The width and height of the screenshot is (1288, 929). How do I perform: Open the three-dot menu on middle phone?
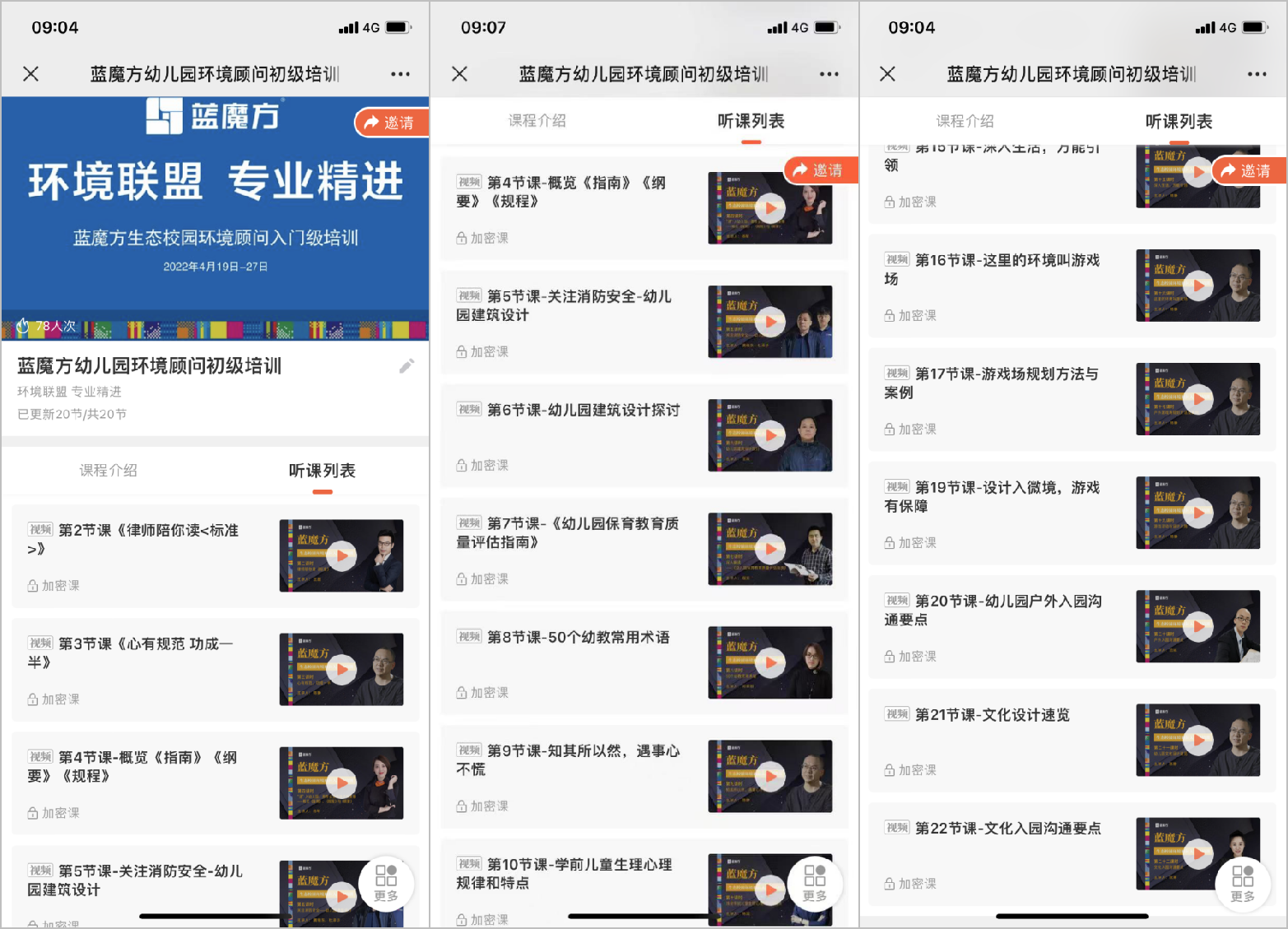(x=829, y=74)
